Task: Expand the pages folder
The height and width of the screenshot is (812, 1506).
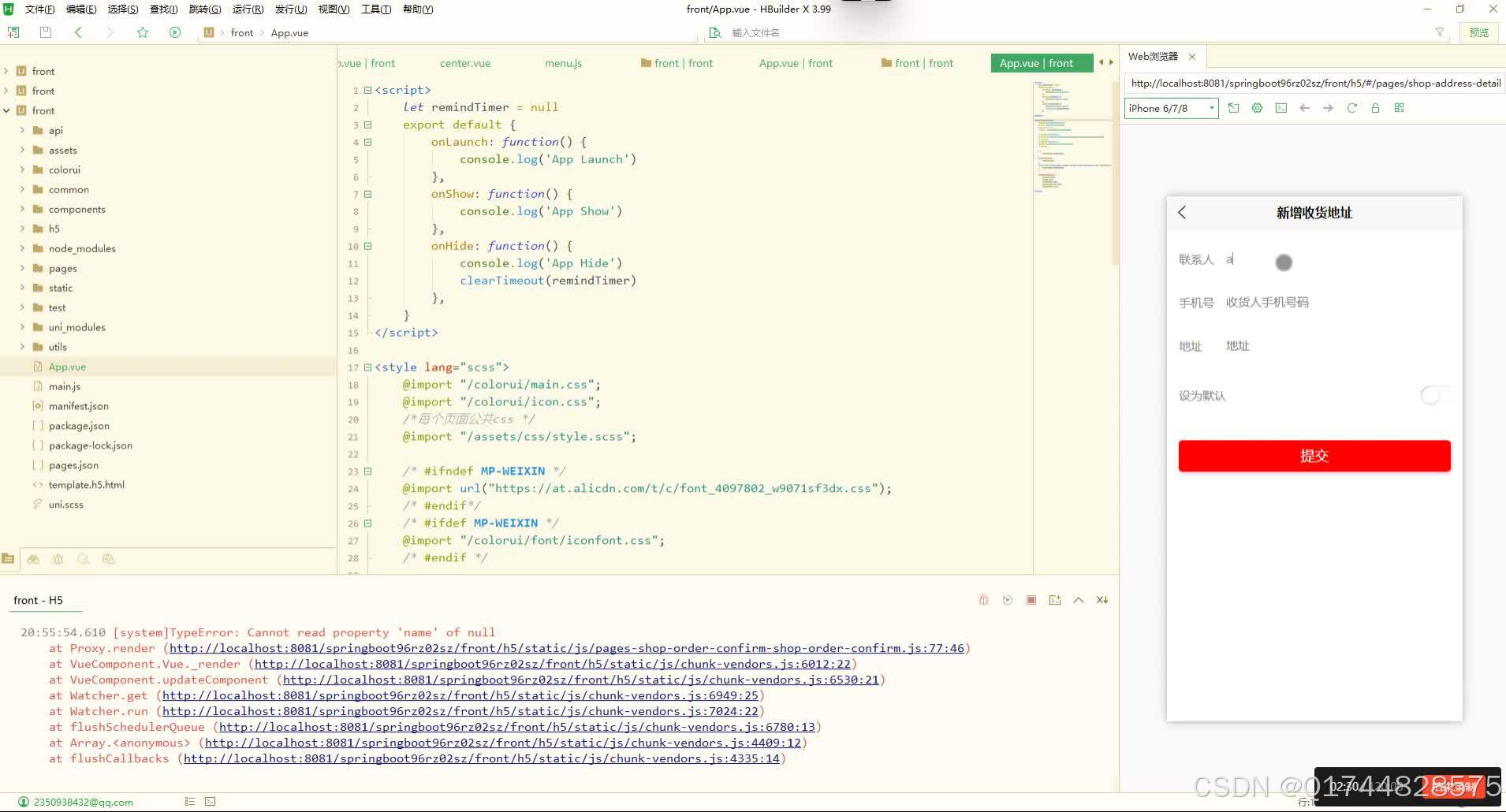Action: [22, 268]
